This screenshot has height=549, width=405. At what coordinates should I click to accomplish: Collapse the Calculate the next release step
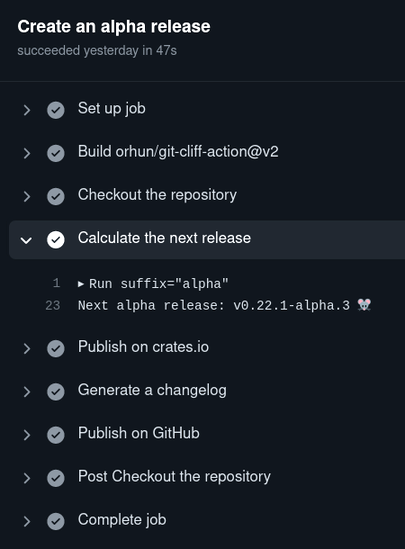click(26, 240)
